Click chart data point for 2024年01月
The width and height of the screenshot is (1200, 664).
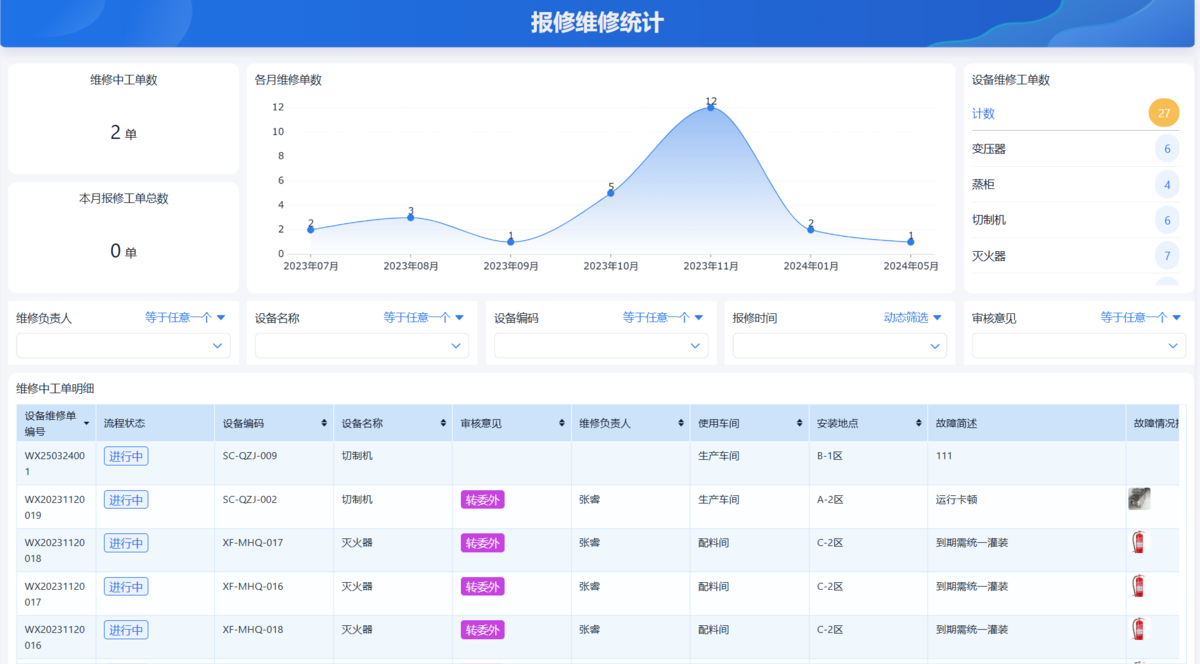click(811, 229)
